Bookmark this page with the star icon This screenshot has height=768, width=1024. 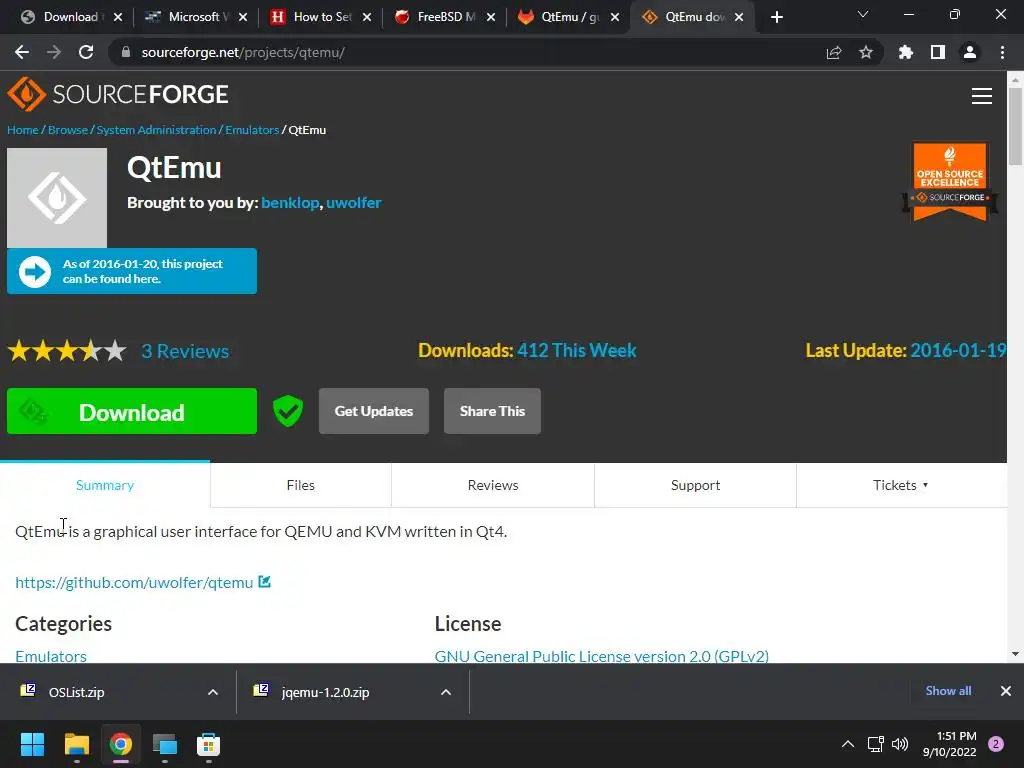866,52
